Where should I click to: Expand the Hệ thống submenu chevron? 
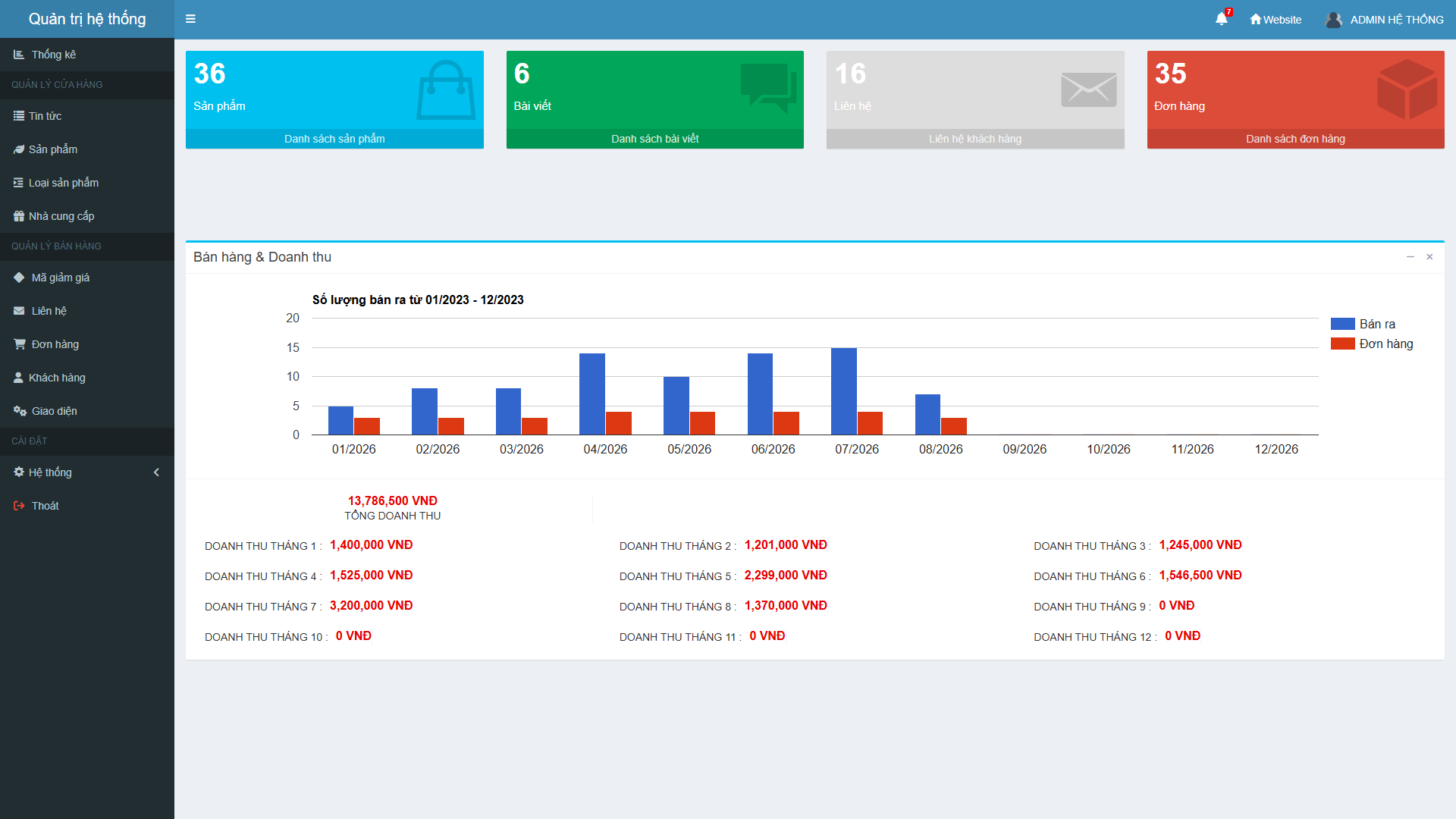(156, 472)
